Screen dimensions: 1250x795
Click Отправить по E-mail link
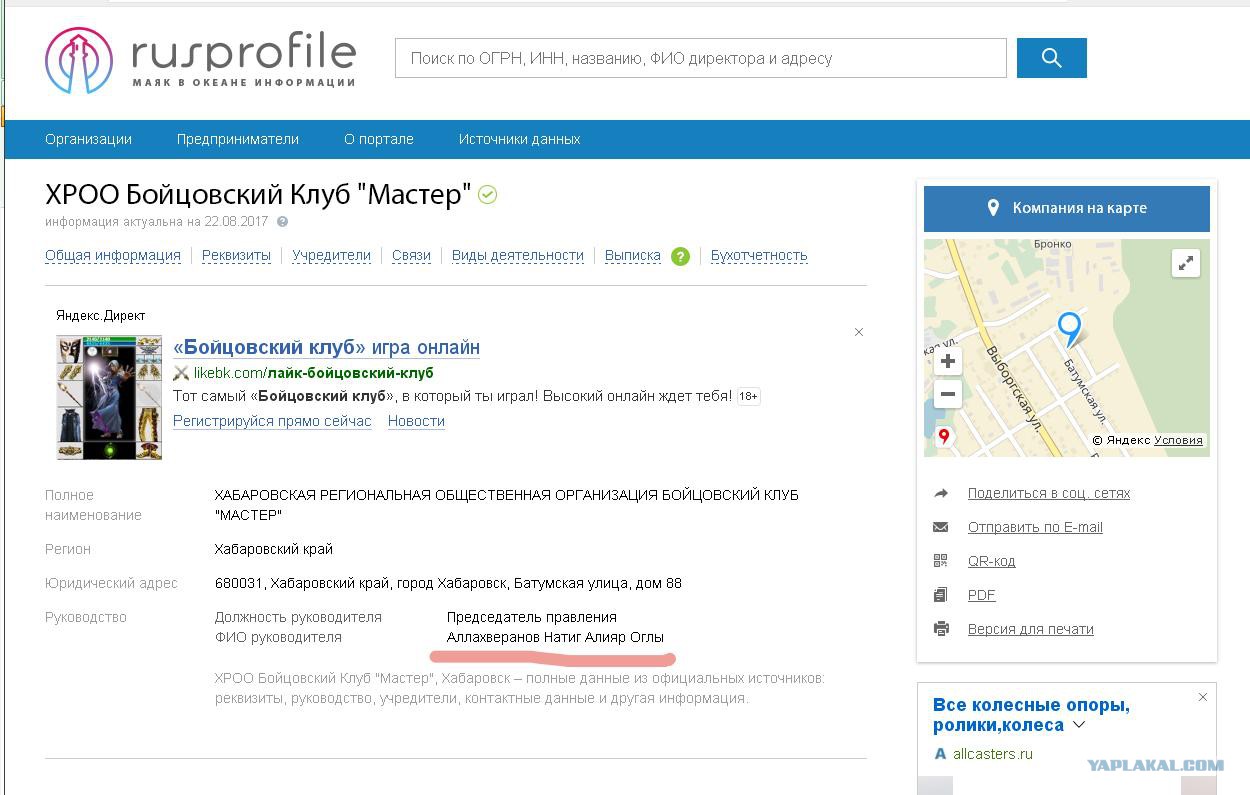click(1035, 527)
